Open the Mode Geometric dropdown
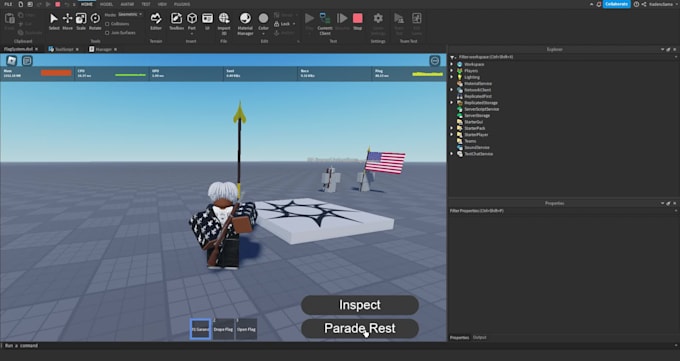 click(130, 14)
